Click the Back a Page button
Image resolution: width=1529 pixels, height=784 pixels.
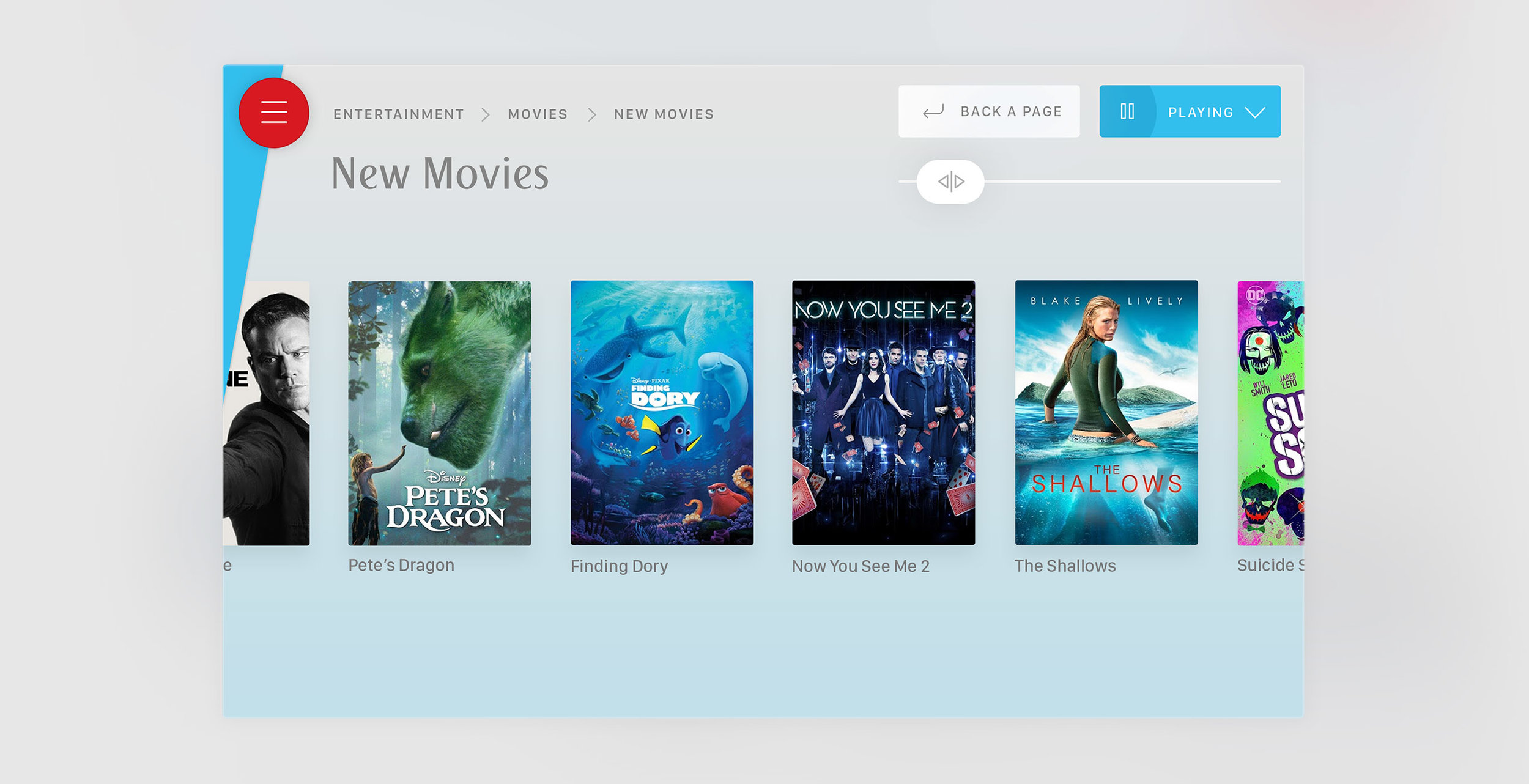pyautogui.click(x=989, y=111)
